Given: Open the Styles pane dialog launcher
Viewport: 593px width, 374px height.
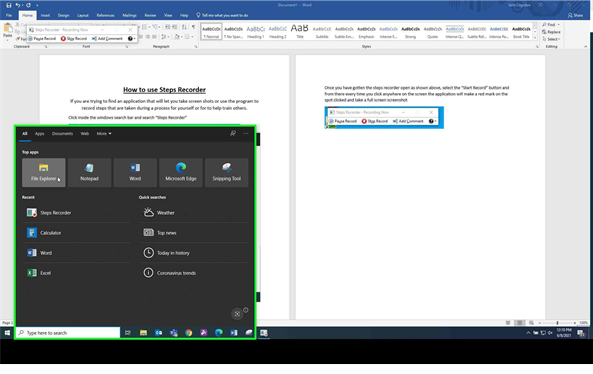Looking at the screenshot, I should pos(537,47).
